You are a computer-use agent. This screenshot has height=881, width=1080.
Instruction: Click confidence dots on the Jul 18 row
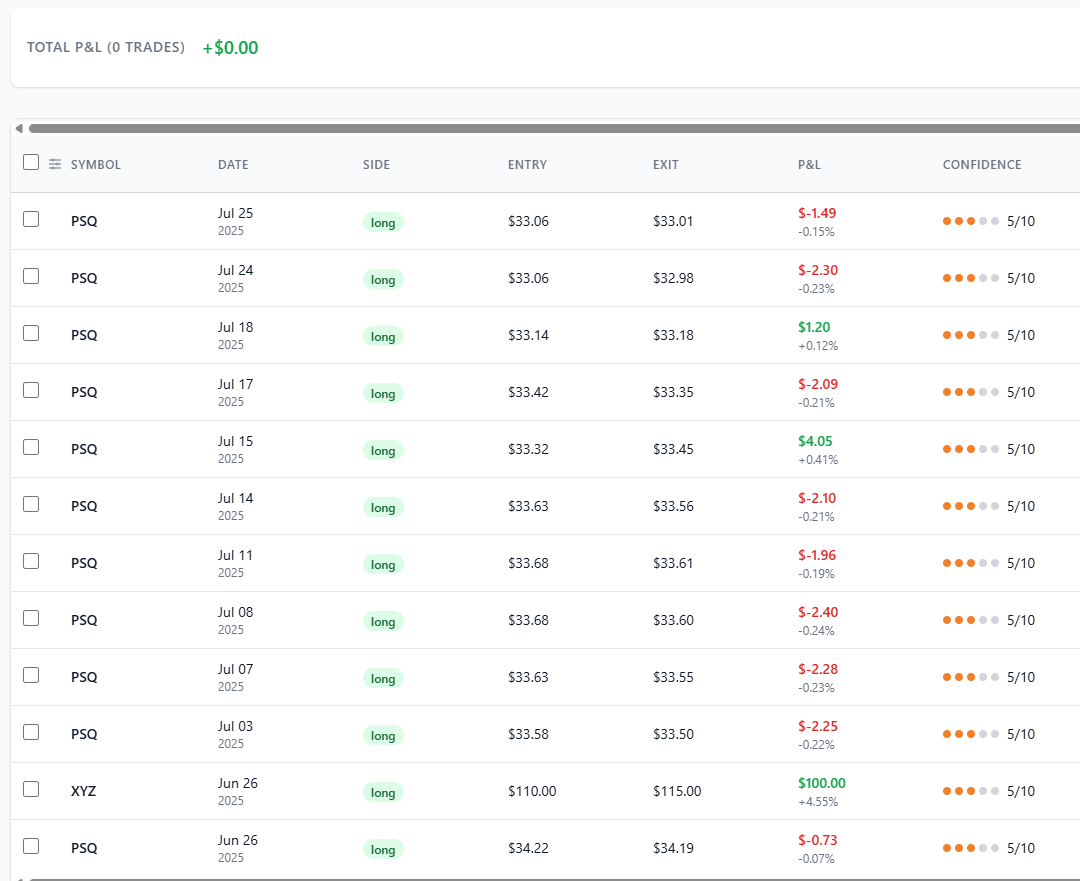tap(970, 335)
